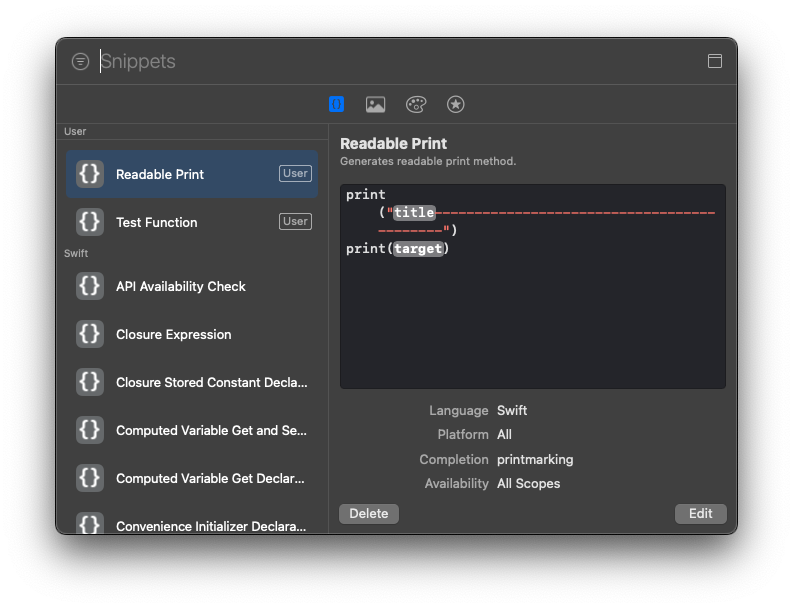Select Computed Variable Get Declaration snippet
Viewport: 793px width, 608px height.
click(x=192, y=479)
